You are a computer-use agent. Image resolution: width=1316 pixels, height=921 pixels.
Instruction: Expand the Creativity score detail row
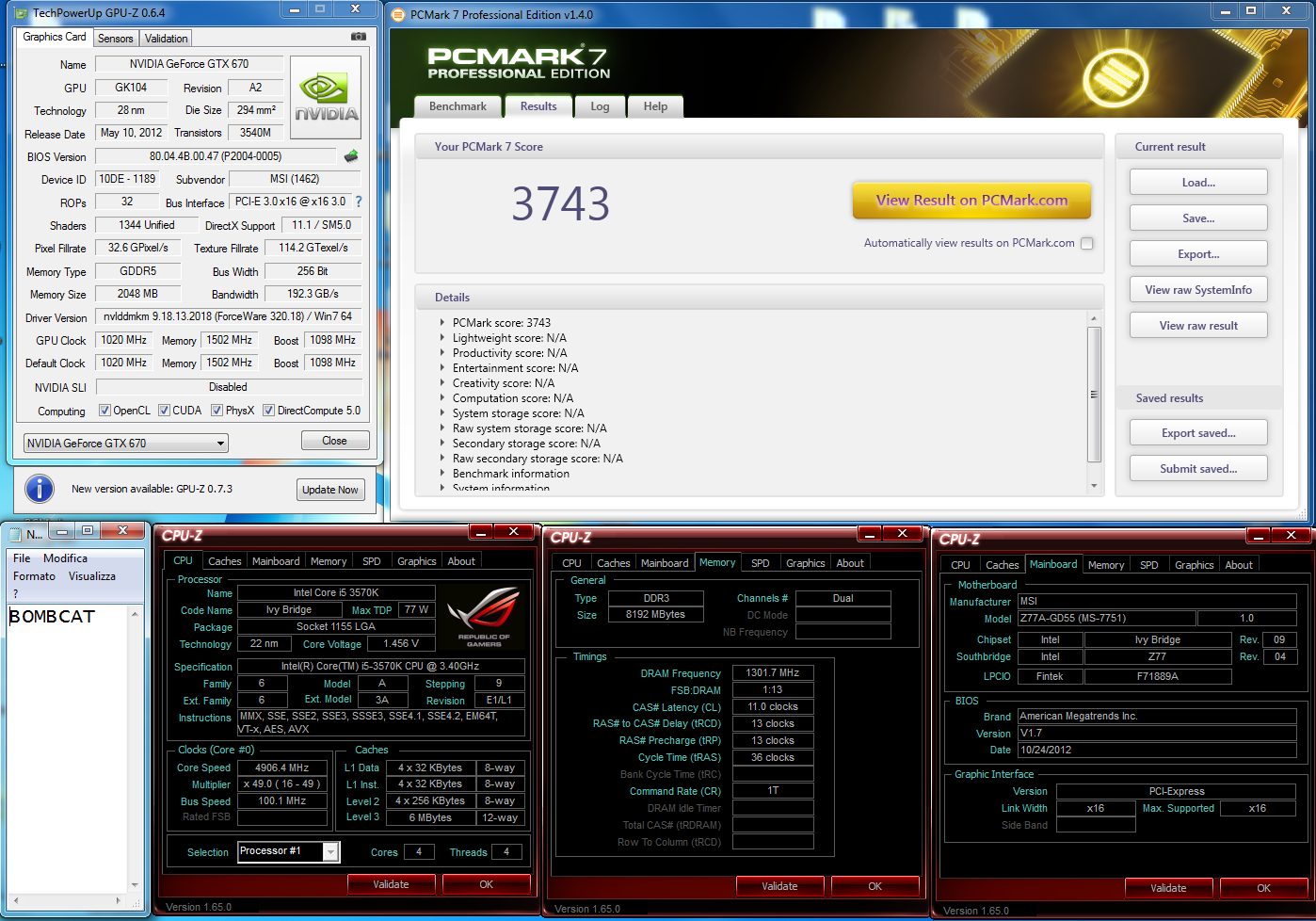[x=442, y=382]
